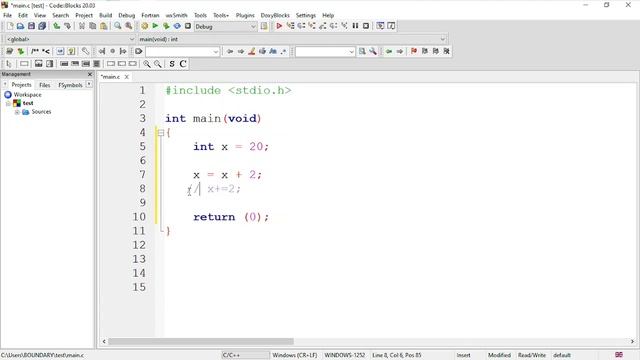Collapse the test project tree node
The height and width of the screenshot is (360, 640).
pos(8,103)
